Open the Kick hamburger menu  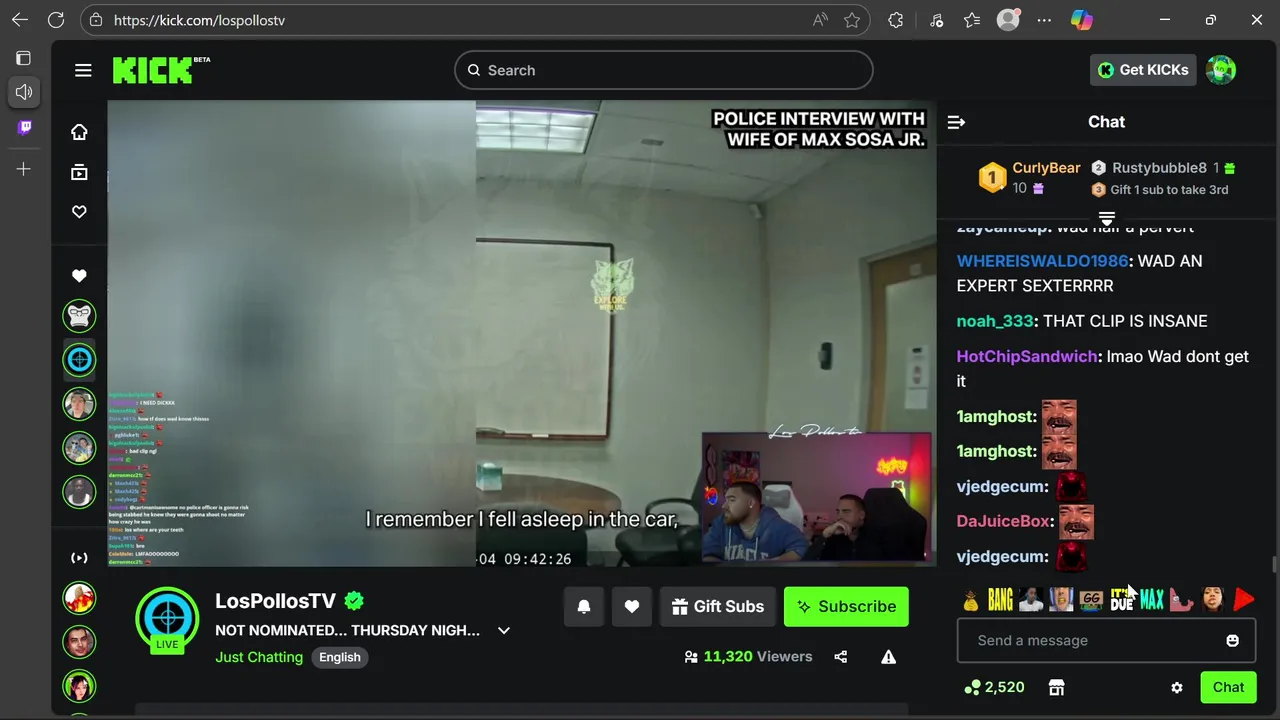(x=83, y=70)
